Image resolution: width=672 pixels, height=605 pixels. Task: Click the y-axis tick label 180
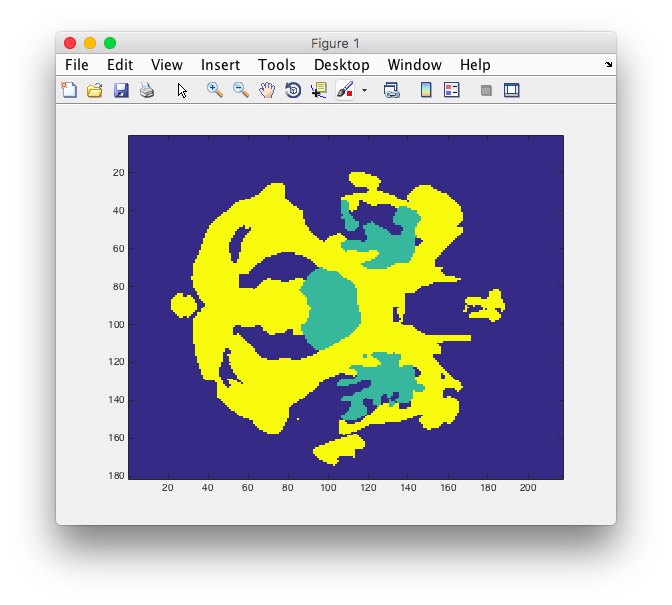[x=116, y=476]
